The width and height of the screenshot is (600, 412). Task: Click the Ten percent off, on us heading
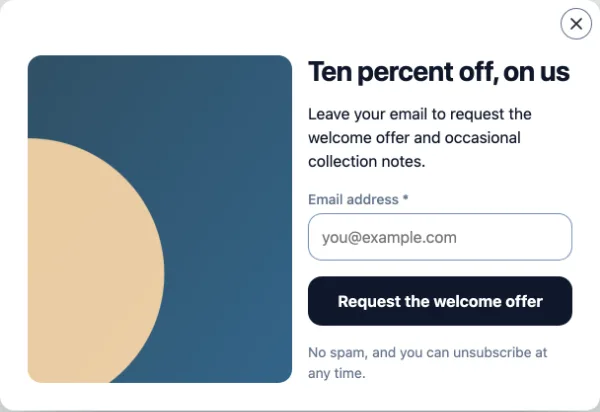click(x=439, y=72)
